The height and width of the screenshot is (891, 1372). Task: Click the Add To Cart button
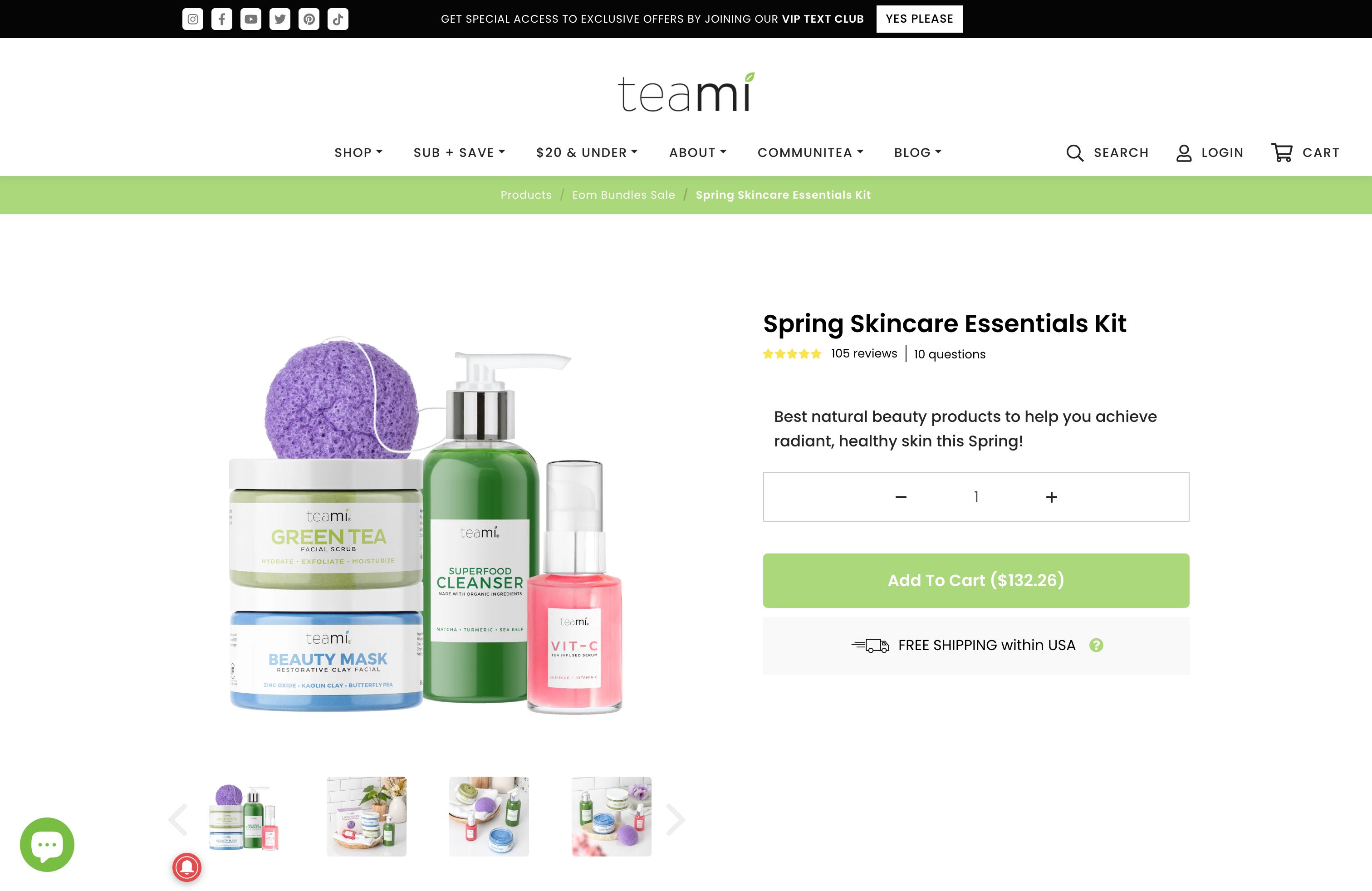click(976, 580)
